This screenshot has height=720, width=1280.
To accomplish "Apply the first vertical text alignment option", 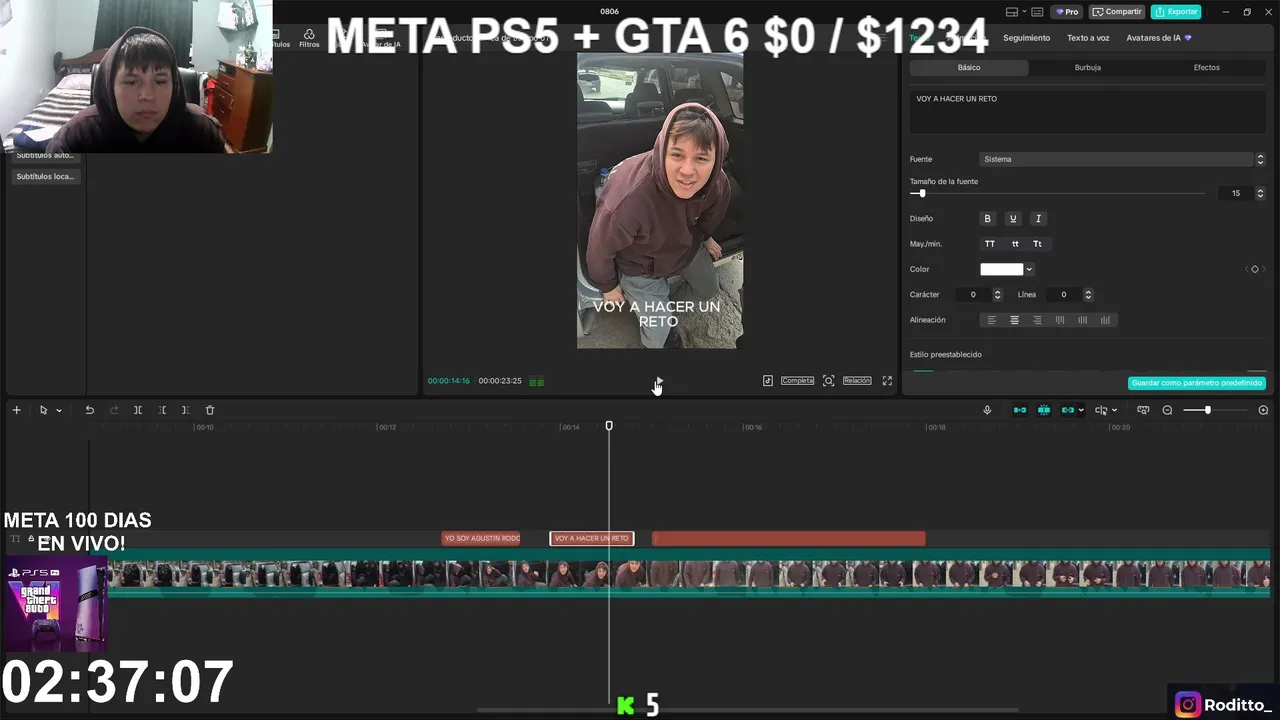I will click(1060, 320).
